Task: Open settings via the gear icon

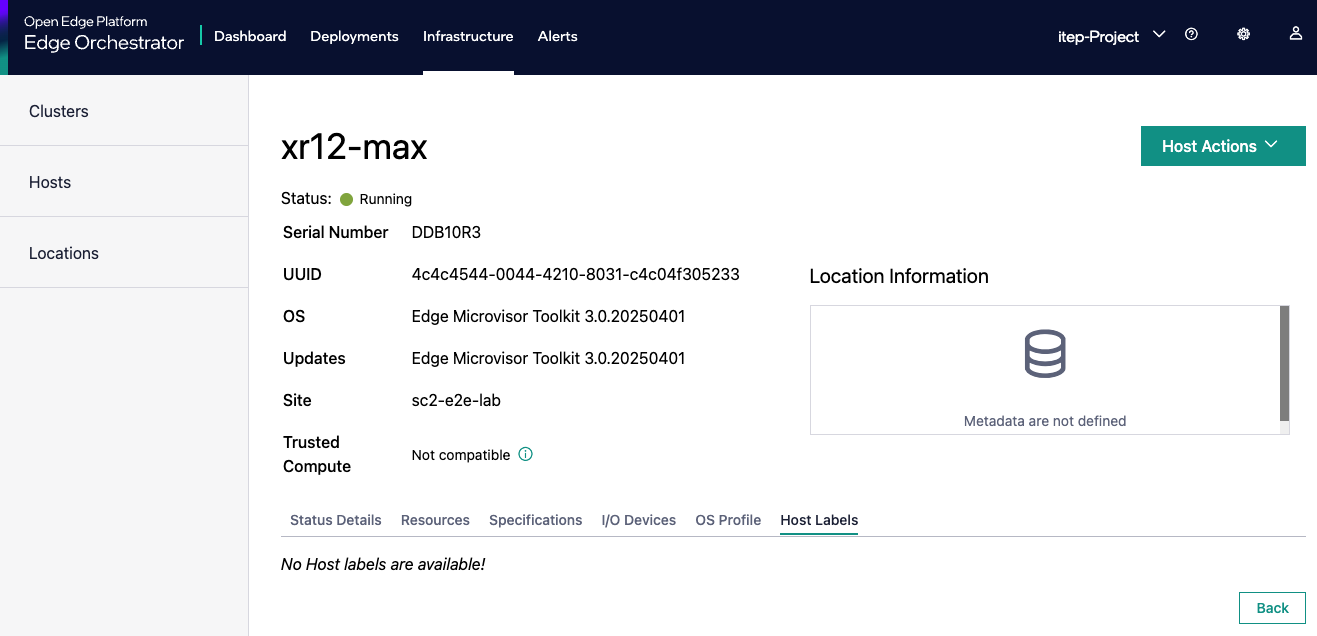Action: point(1243,34)
